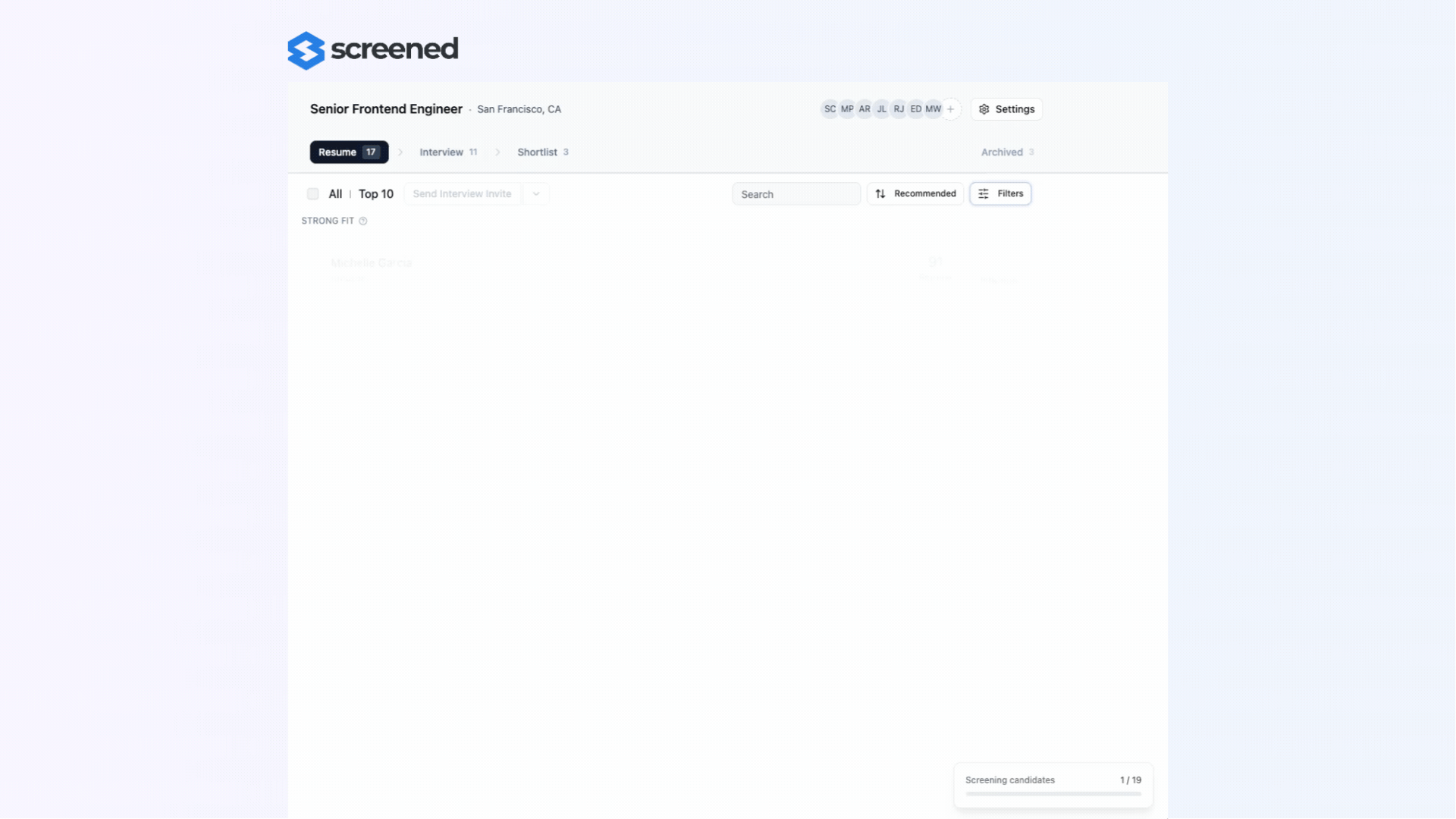
Task: Switch to the Resume stage tab
Action: (349, 152)
